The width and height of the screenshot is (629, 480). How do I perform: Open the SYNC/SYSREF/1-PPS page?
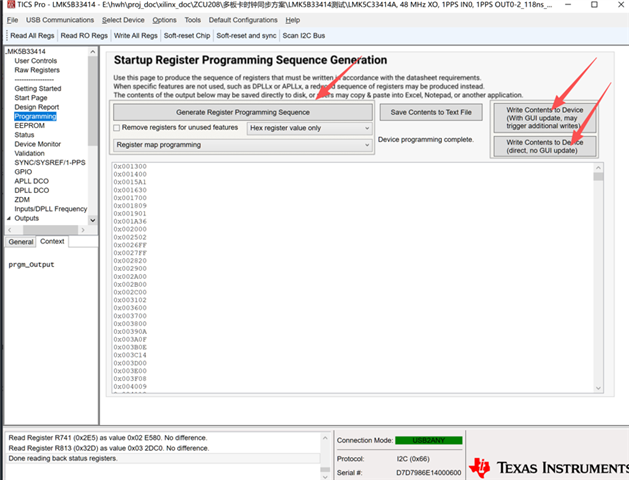click(x=50, y=162)
